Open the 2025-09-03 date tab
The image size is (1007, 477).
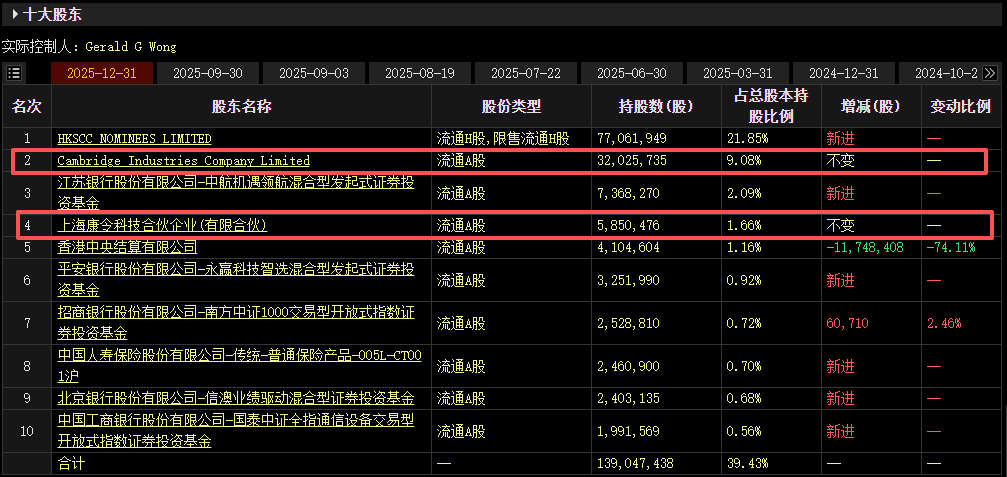pos(313,73)
